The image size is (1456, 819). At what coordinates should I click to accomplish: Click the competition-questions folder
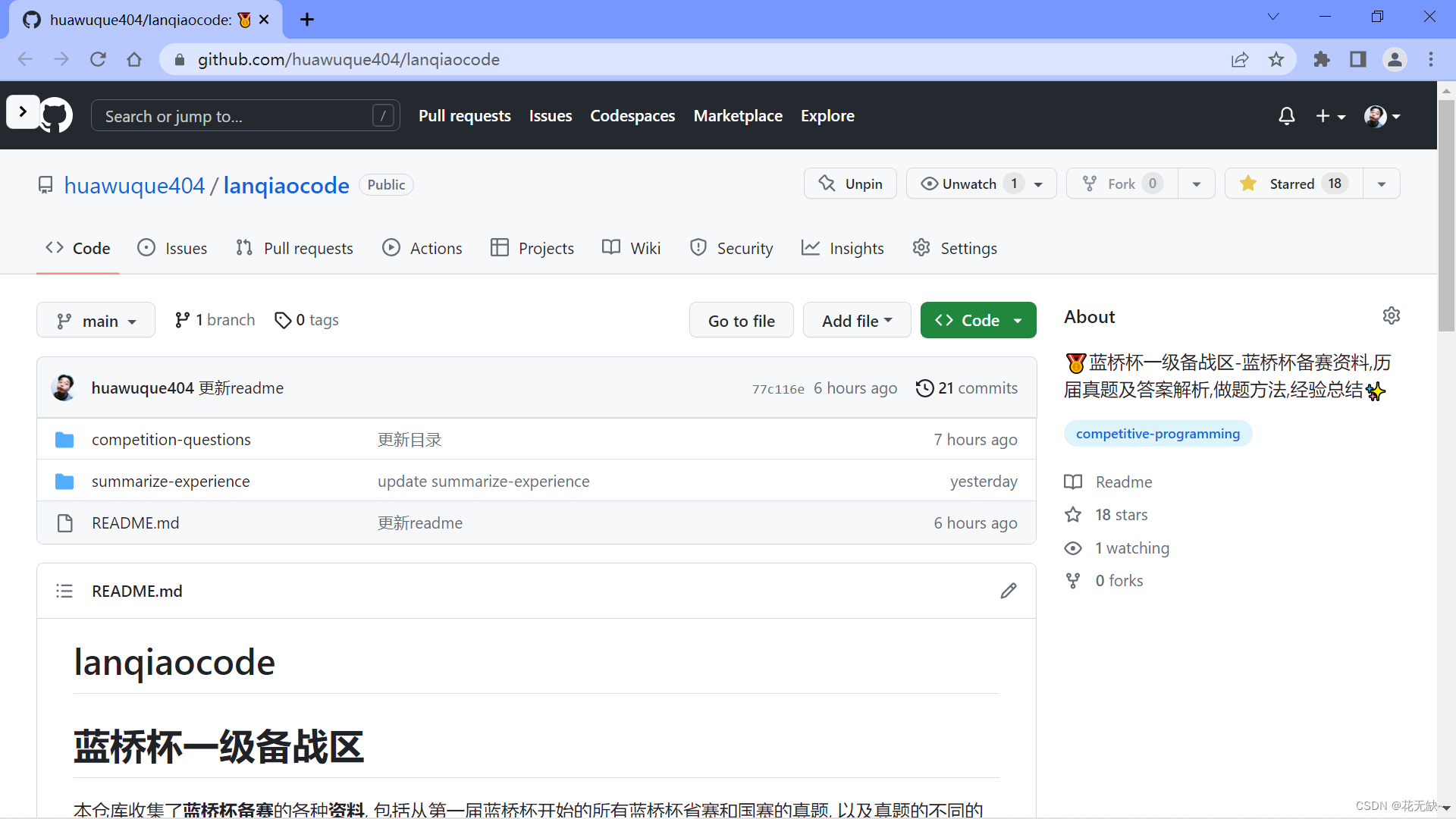[x=170, y=438]
